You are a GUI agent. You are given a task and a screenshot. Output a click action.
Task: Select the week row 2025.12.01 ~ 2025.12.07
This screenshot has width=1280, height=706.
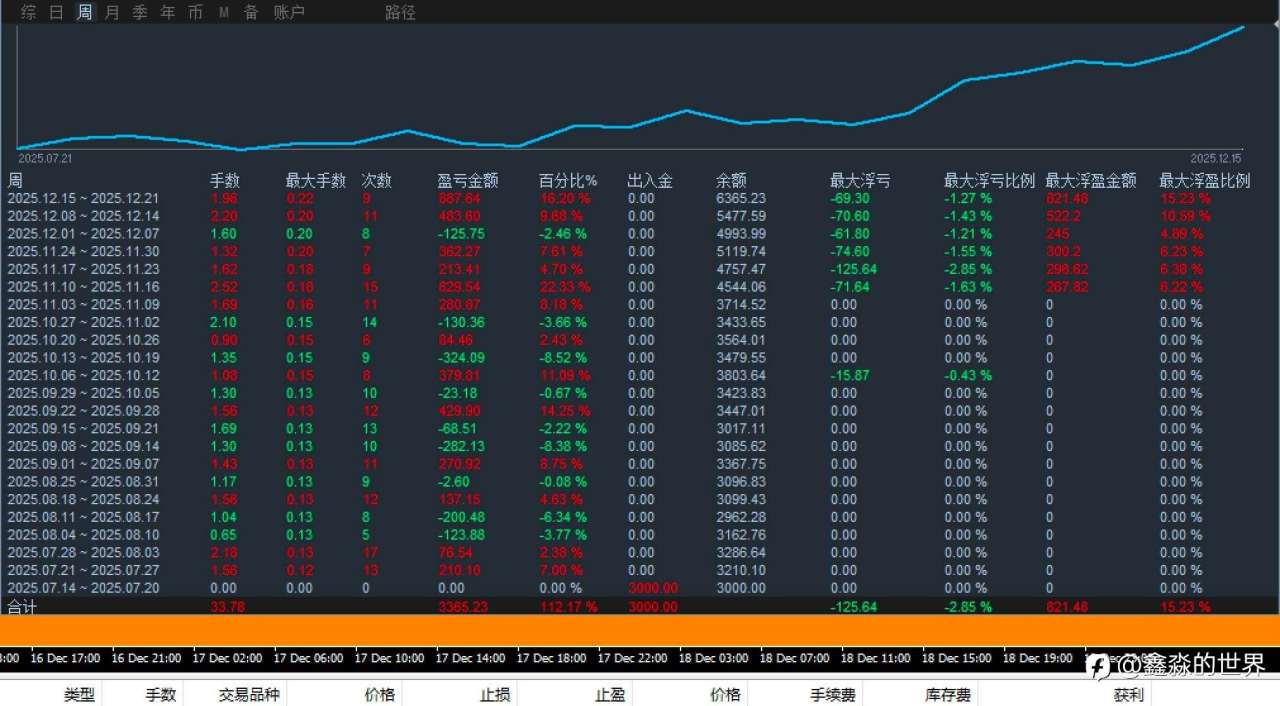click(640, 234)
